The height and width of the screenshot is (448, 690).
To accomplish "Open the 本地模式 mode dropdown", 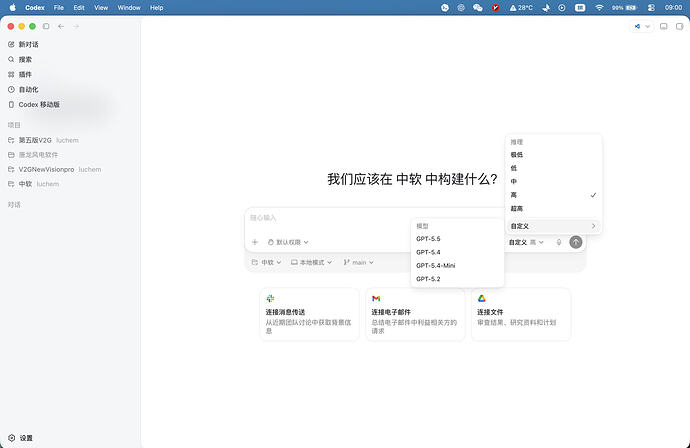I will 312,262.
